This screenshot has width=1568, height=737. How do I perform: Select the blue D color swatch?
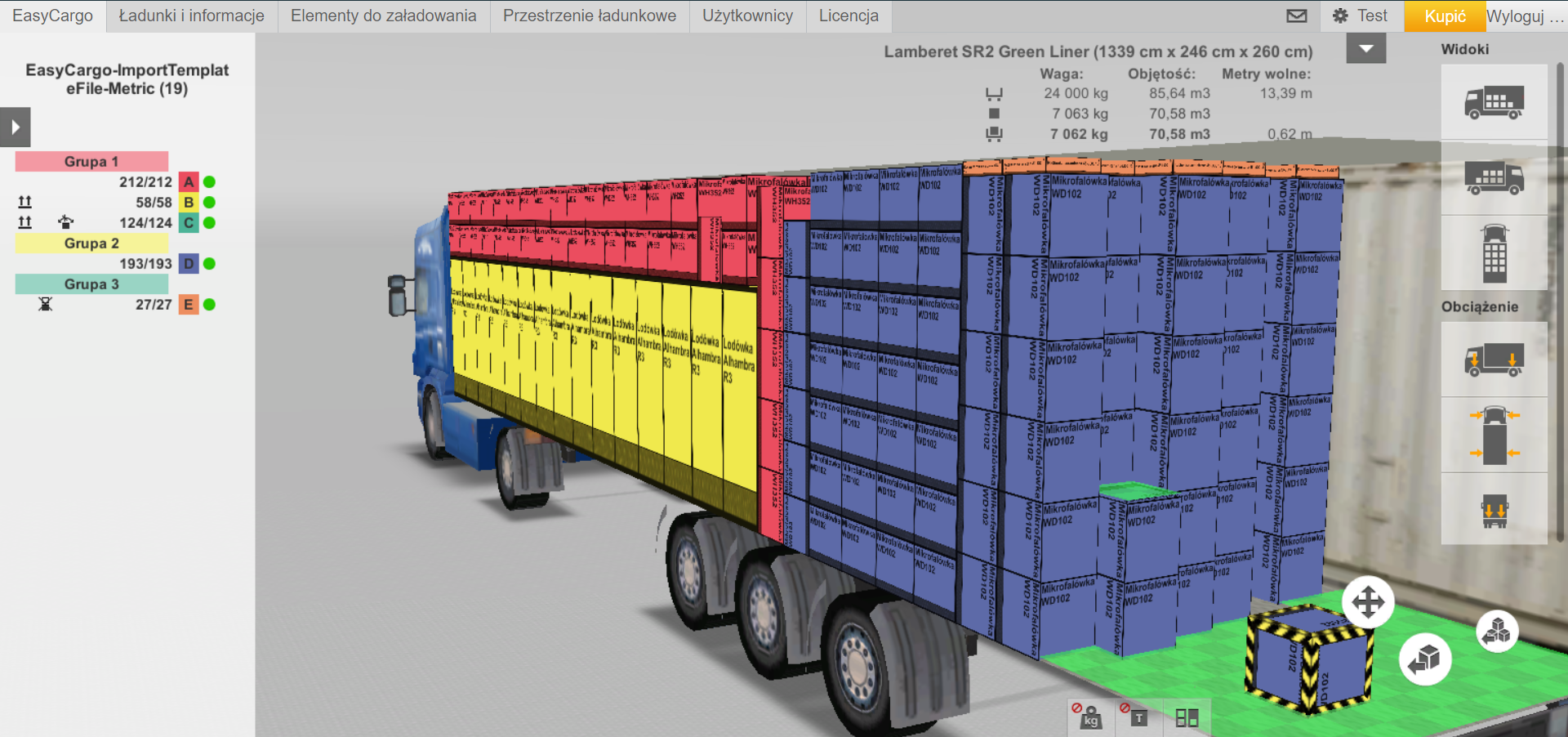(189, 264)
